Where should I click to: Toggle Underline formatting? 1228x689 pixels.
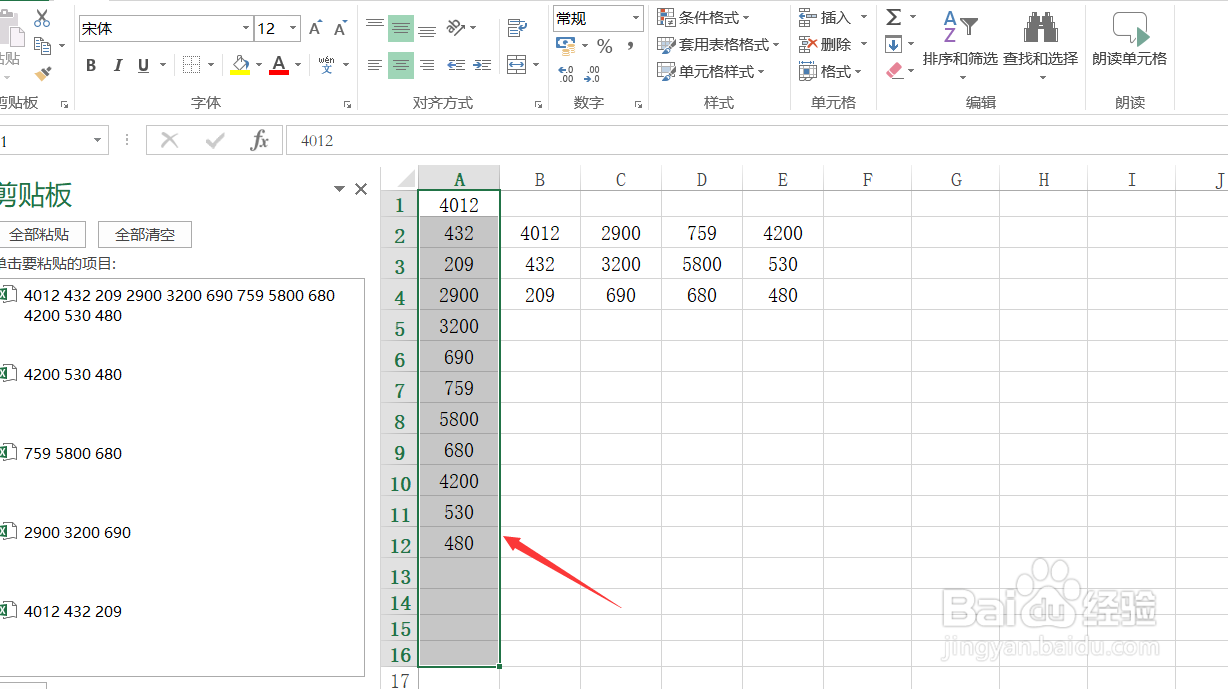point(144,65)
